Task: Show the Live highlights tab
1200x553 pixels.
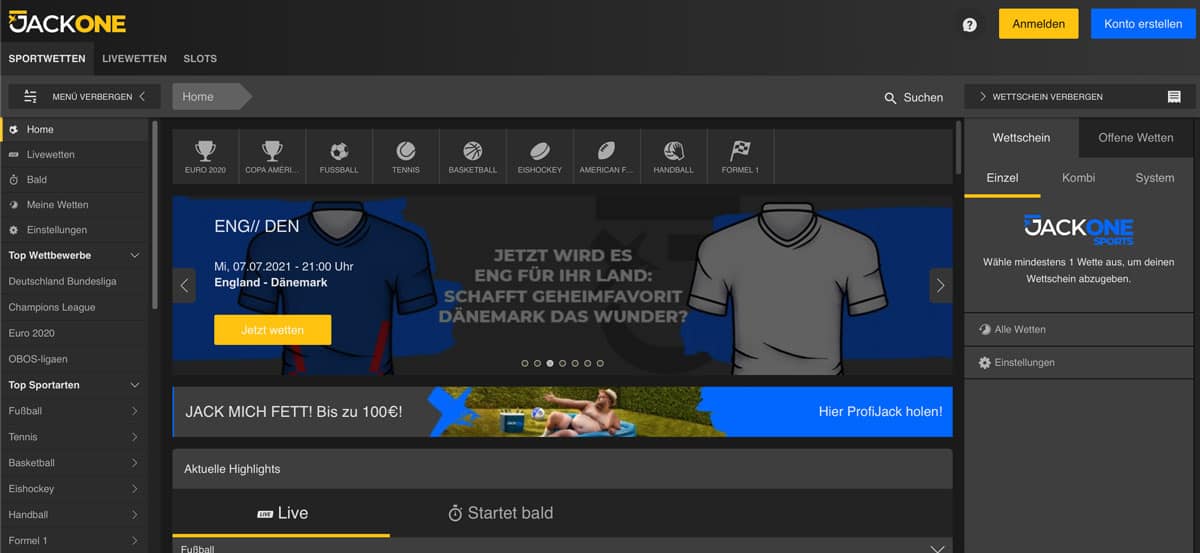Action: point(281,513)
